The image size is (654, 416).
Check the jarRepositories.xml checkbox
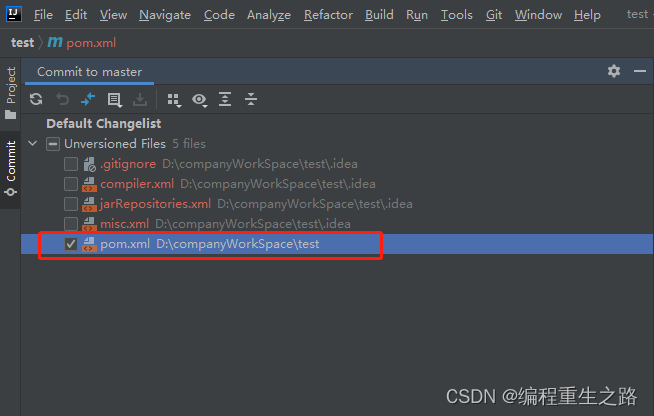71,204
